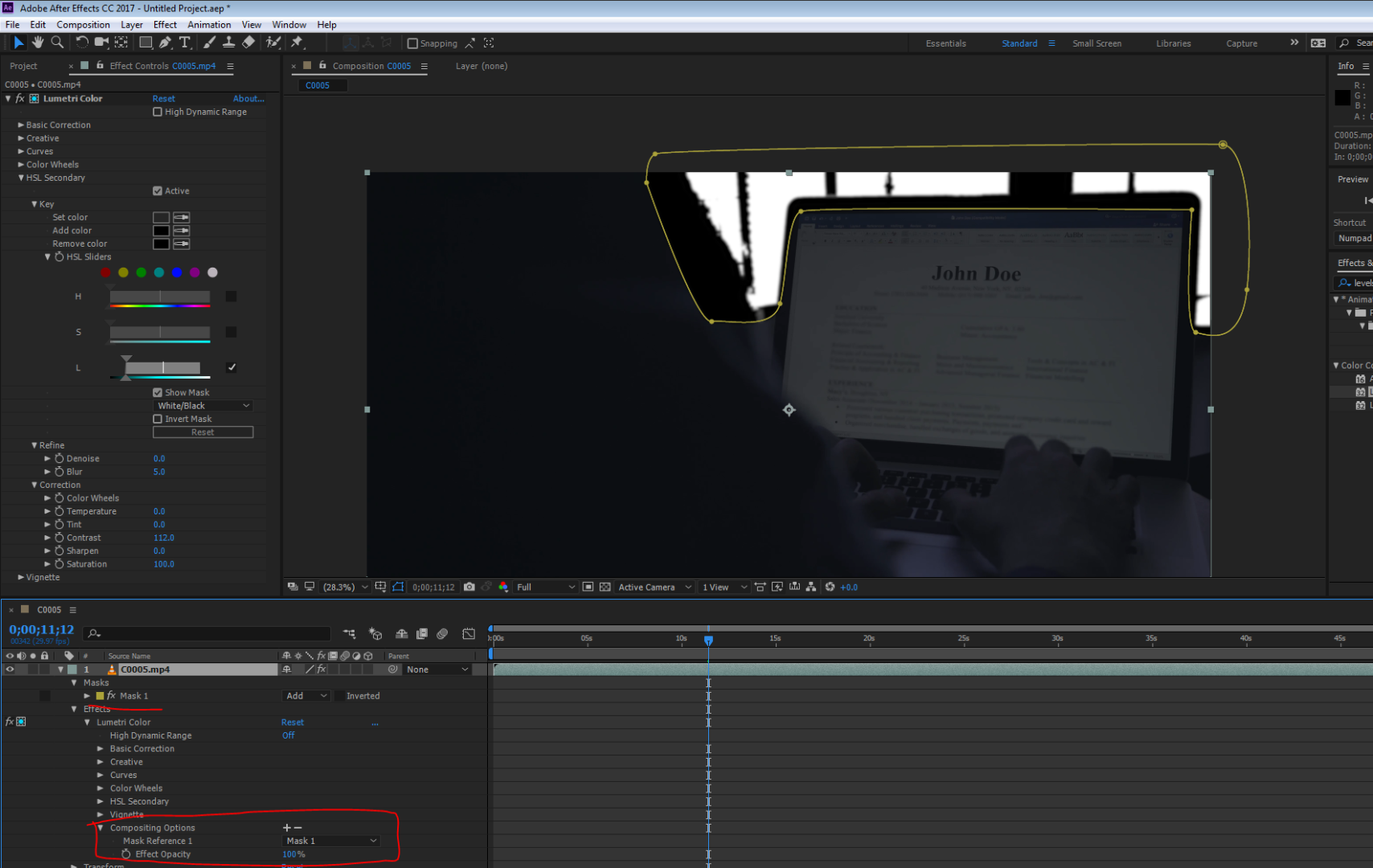Select the Zoom magnifier tool
The width and height of the screenshot is (1373, 868).
point(57,43)
